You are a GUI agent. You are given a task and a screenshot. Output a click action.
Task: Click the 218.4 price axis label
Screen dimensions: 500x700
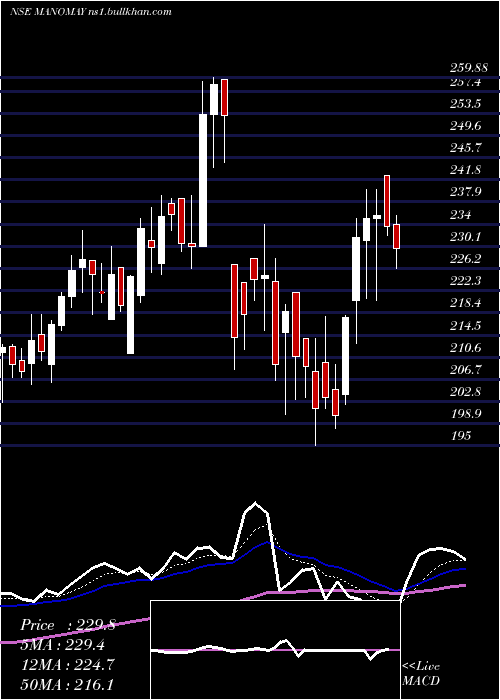point(466,303)
